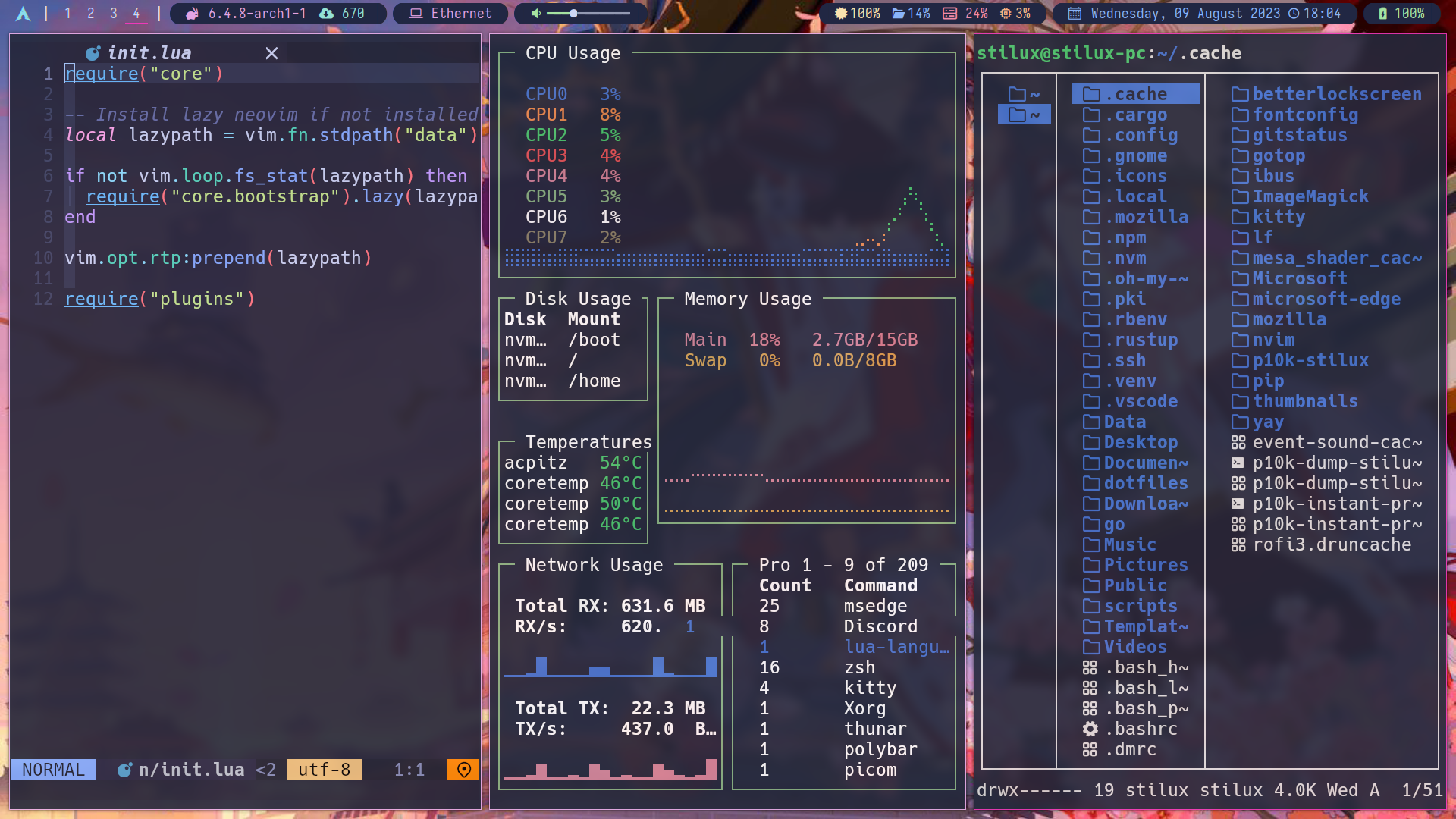Viewport: 1456px width, 819px height.
Task: Switch to workspace 2
Action: coord(91,14)
